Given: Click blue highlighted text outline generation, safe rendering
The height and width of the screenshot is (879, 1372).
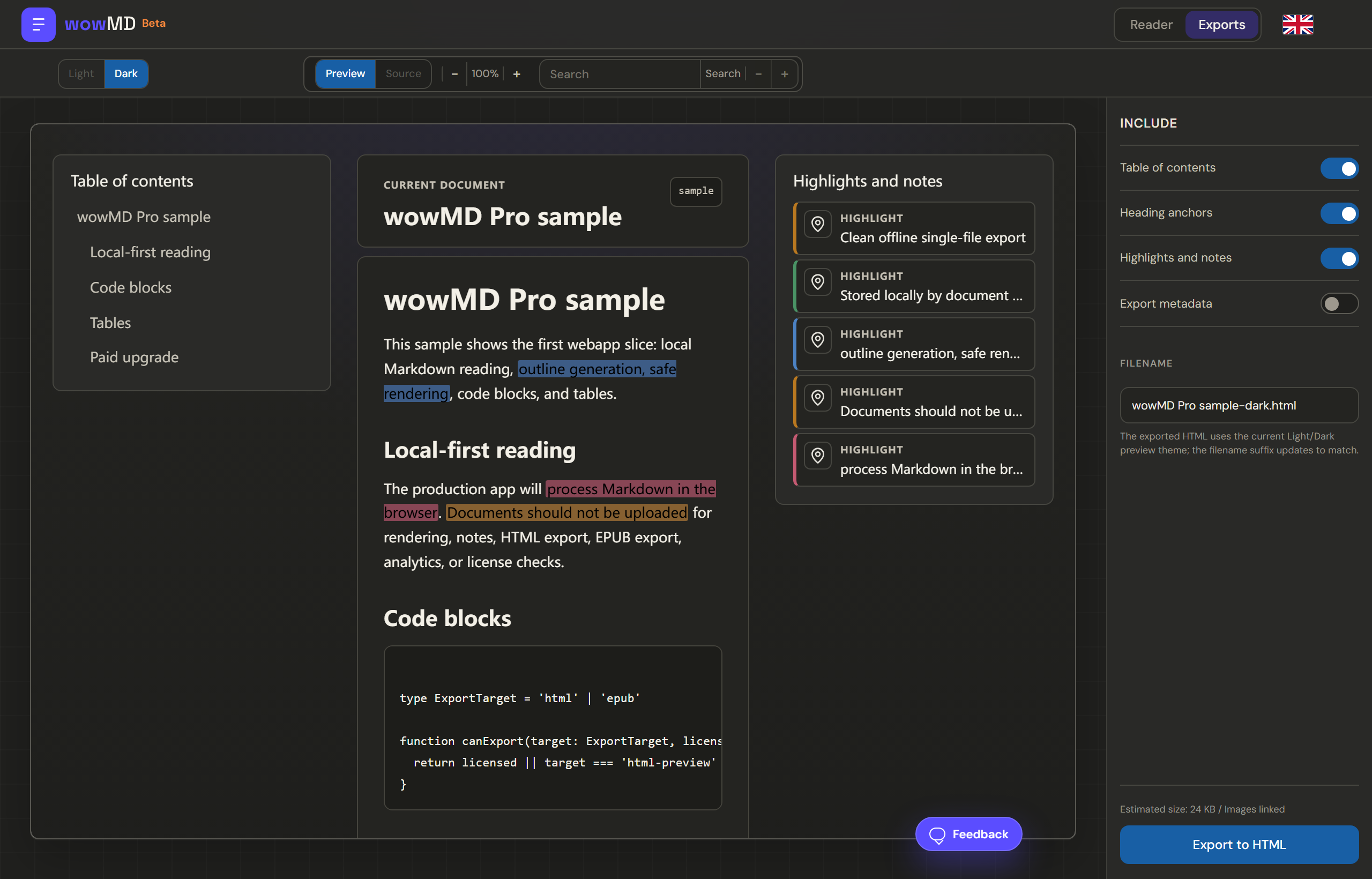Looking at the screenshot, I should (x=596, y=369).
